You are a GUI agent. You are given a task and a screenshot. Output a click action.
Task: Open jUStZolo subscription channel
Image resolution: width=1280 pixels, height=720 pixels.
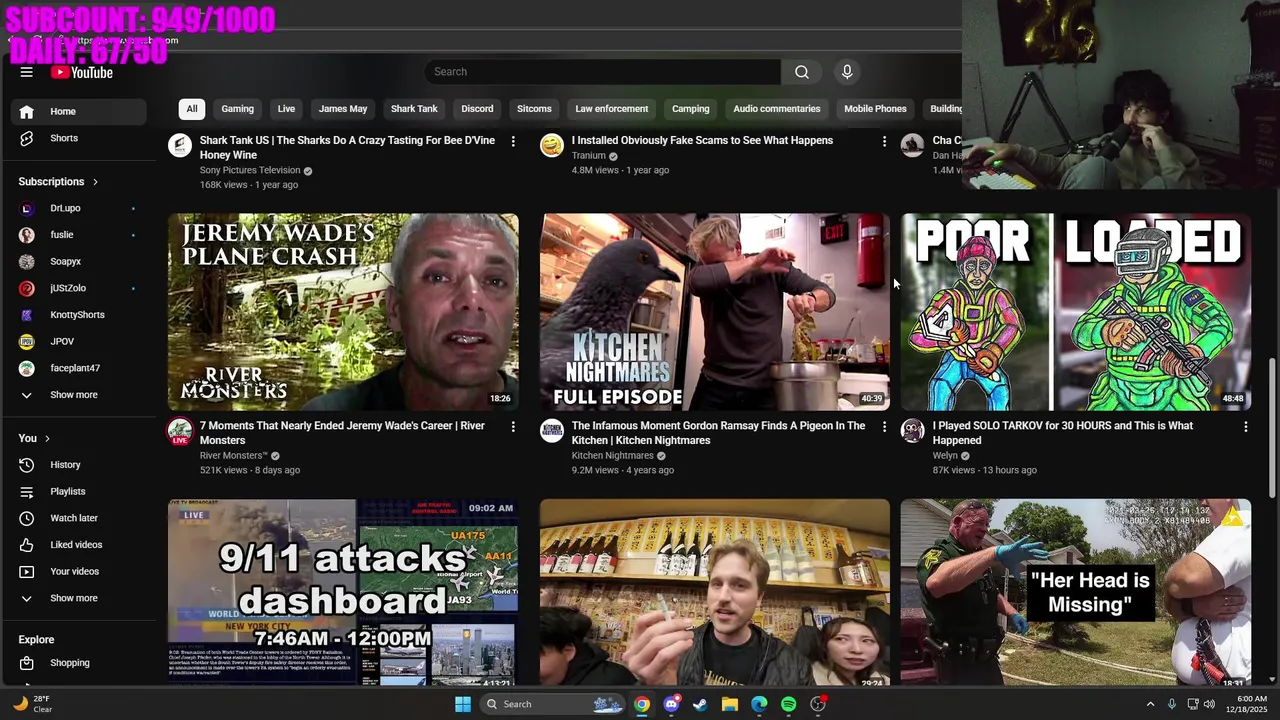pyautogui.click(x=79, y=288)
